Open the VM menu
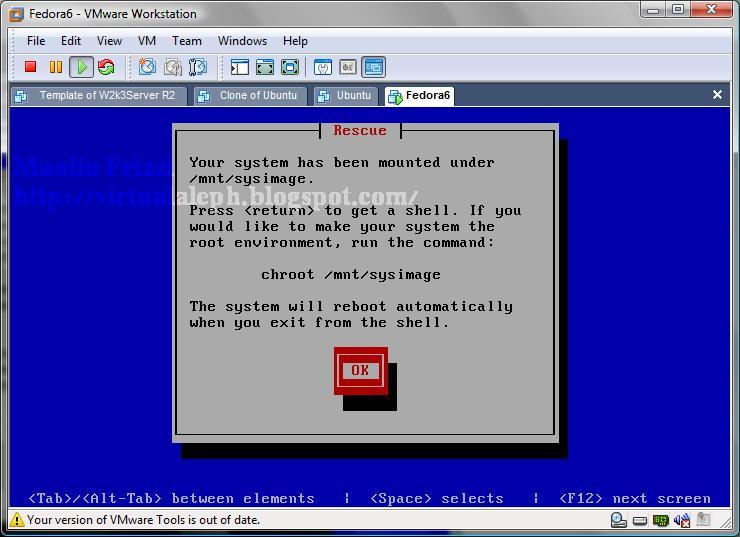Image resolution: width=740 pixels, height=537 pixels. point(147,41)
